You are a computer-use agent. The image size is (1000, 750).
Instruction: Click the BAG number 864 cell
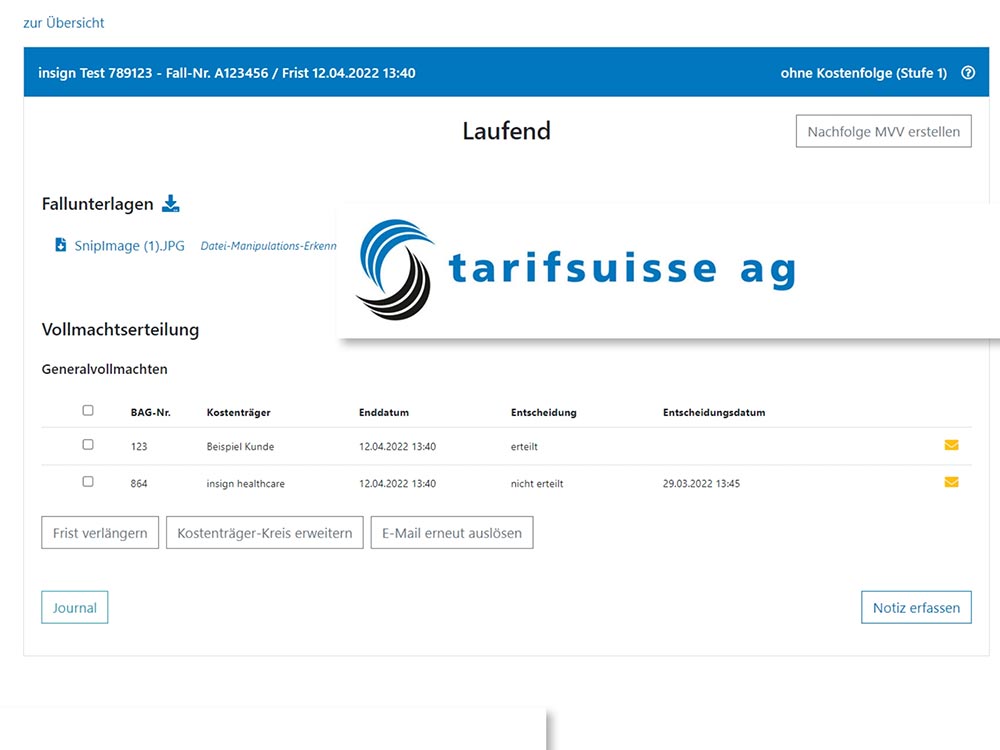pyautogui.click(x=139, y=483)
